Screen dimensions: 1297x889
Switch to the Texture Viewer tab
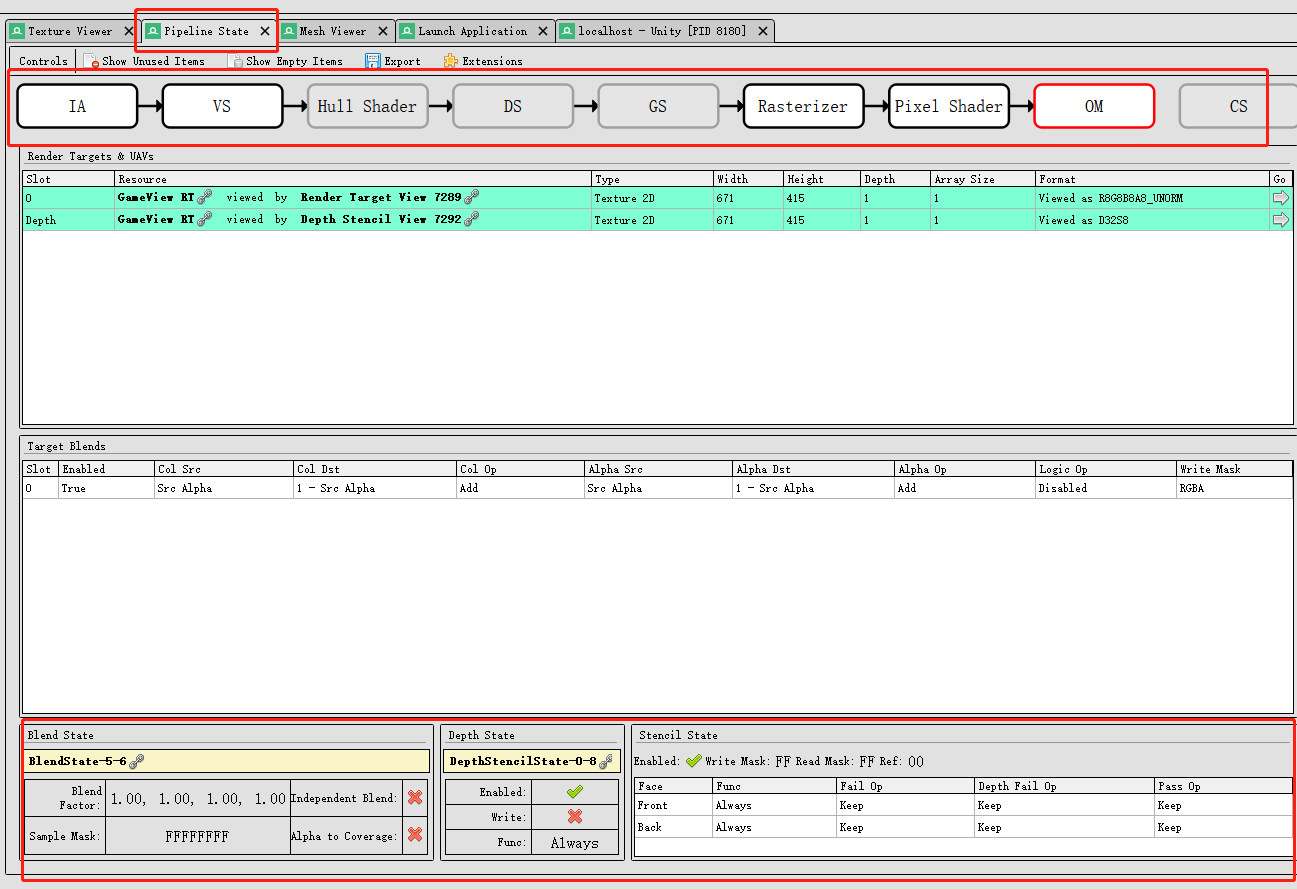tap(70, 31)
